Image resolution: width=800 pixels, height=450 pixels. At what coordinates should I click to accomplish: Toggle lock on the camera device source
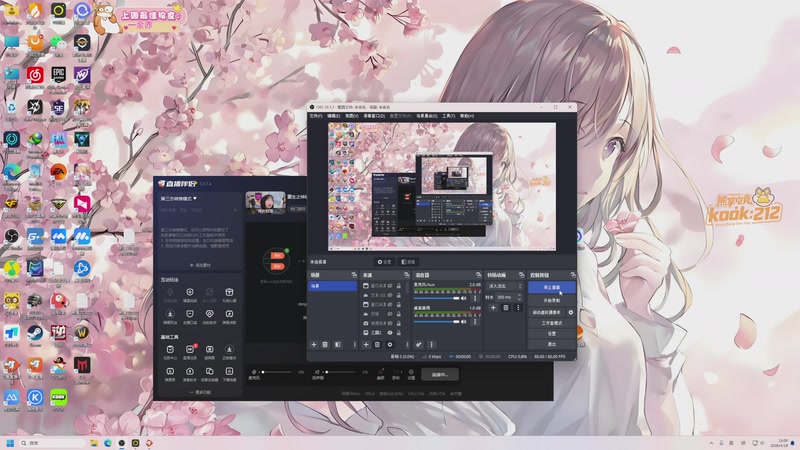(x=398, y=323)
